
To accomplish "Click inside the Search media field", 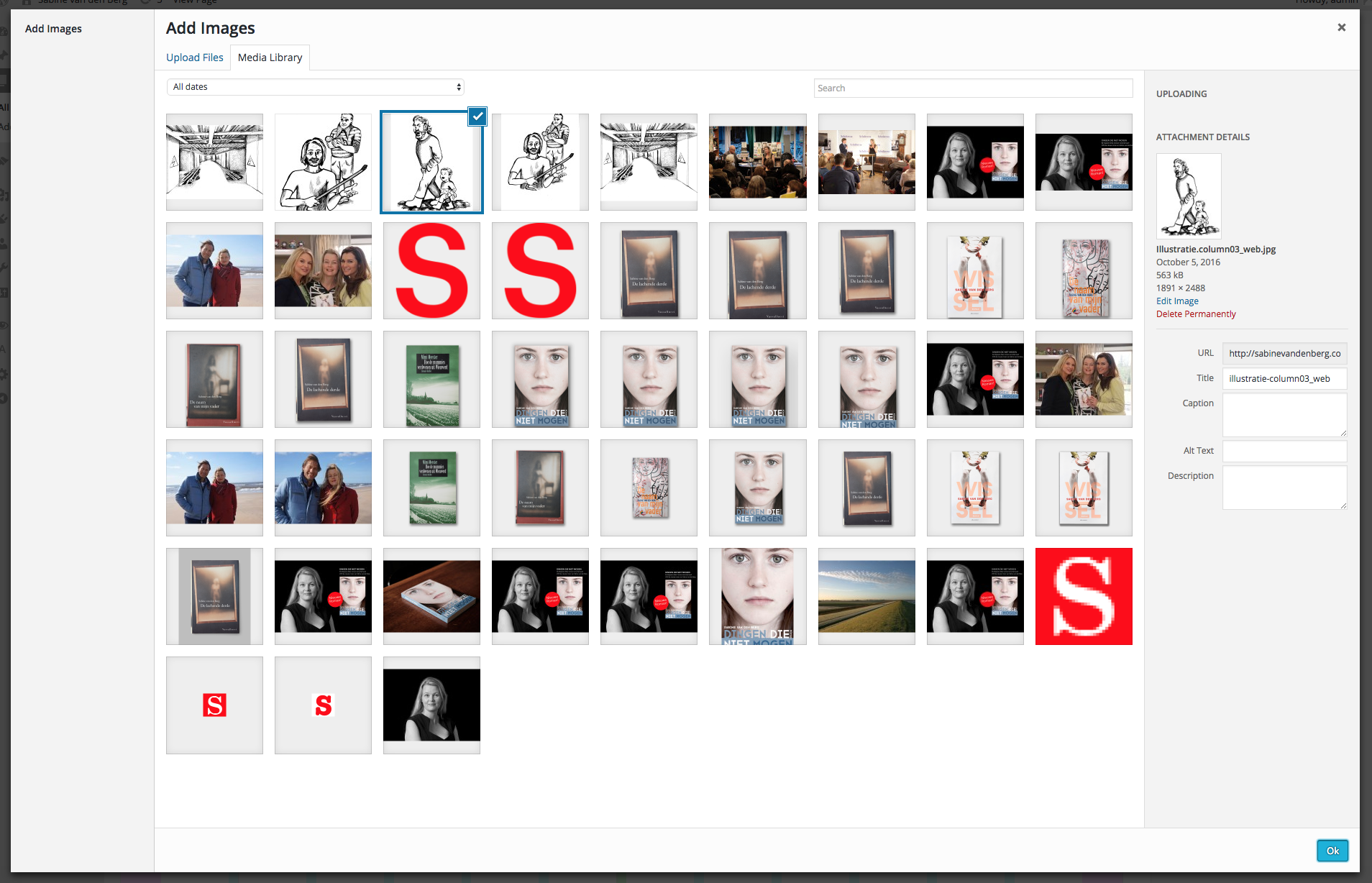I will 972,87.
